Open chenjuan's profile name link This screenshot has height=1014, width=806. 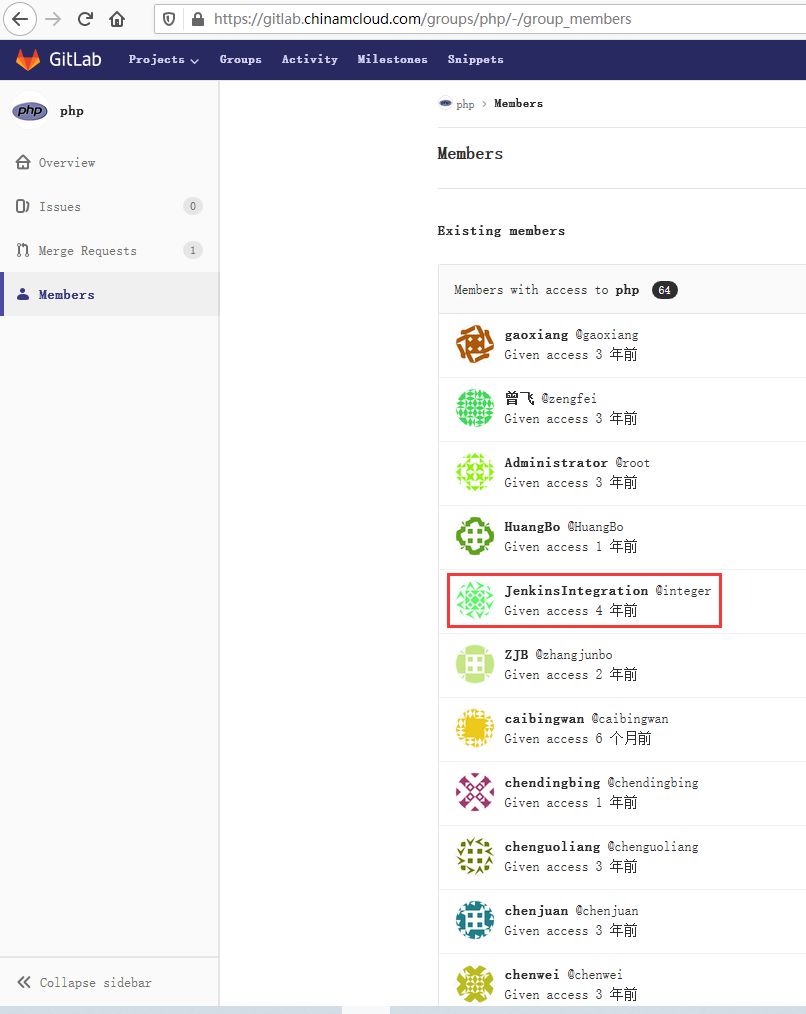[x=536, y=911]
